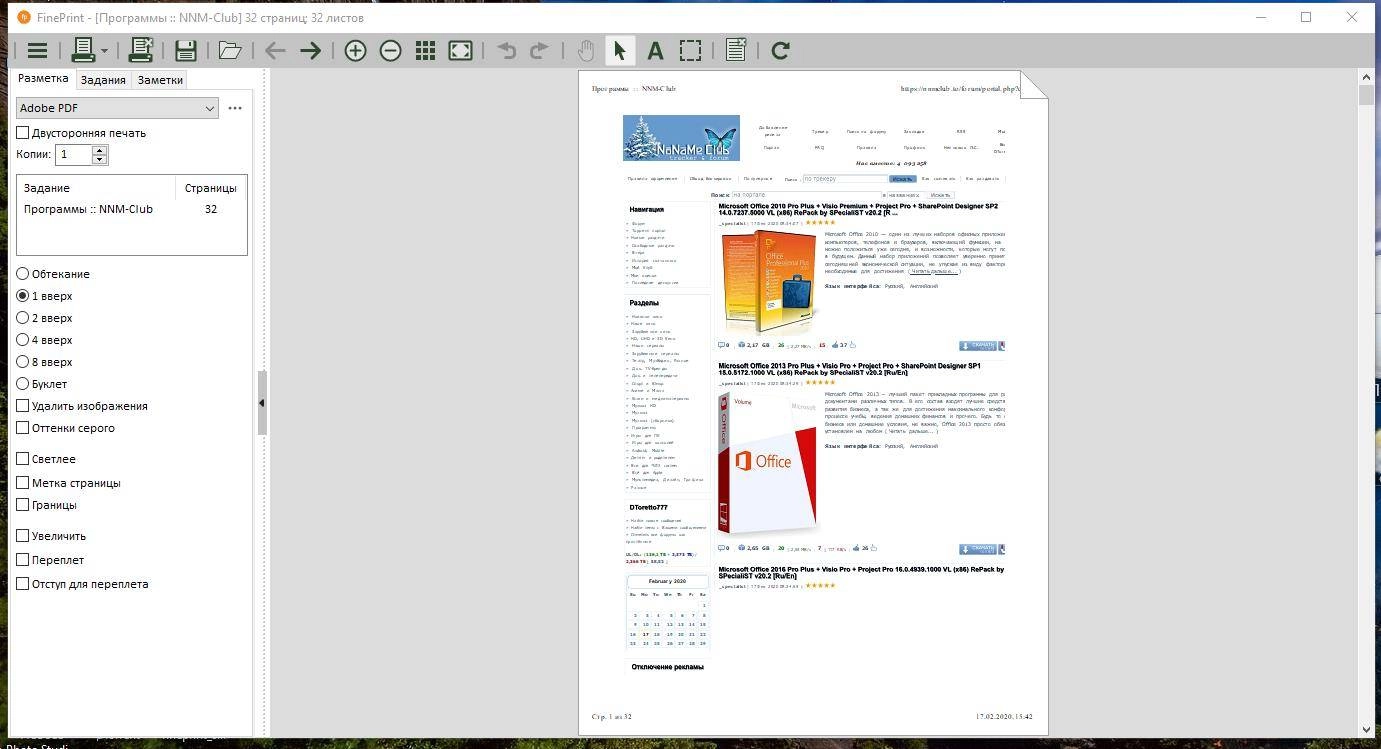Select the arrow pointer tool
The image size is (1381, 749).
[620, 50]
